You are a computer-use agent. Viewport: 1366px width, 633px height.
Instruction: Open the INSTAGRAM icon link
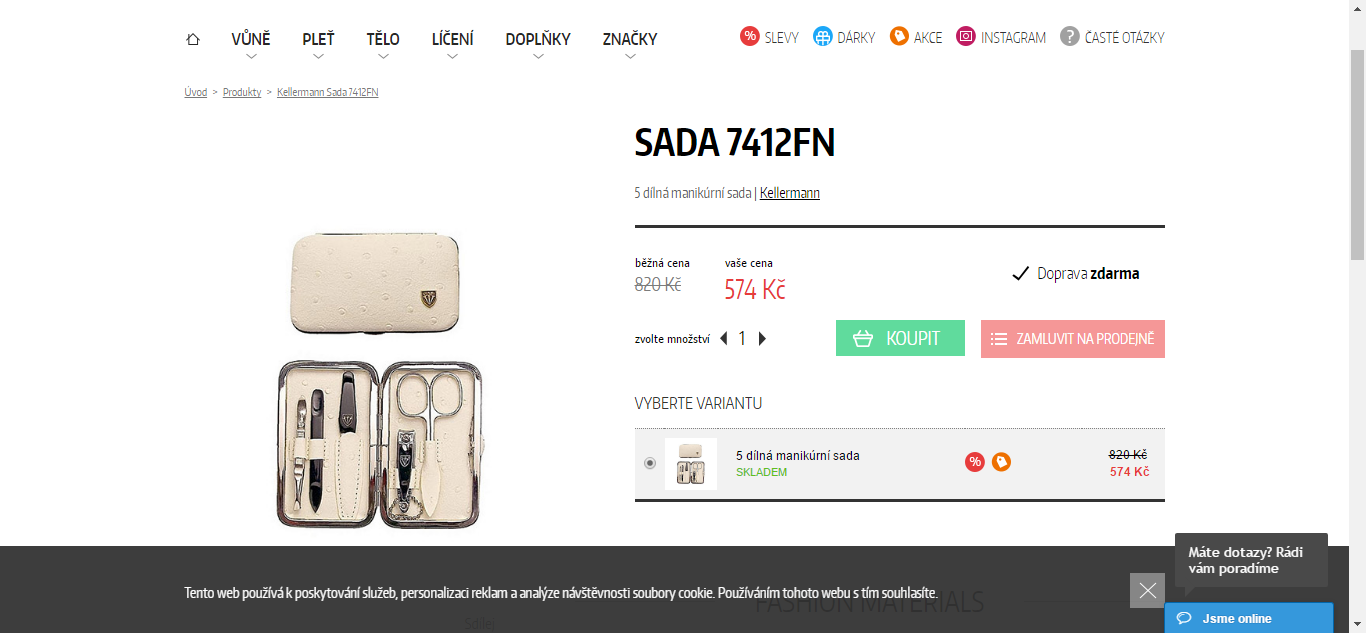pos(966,37)
